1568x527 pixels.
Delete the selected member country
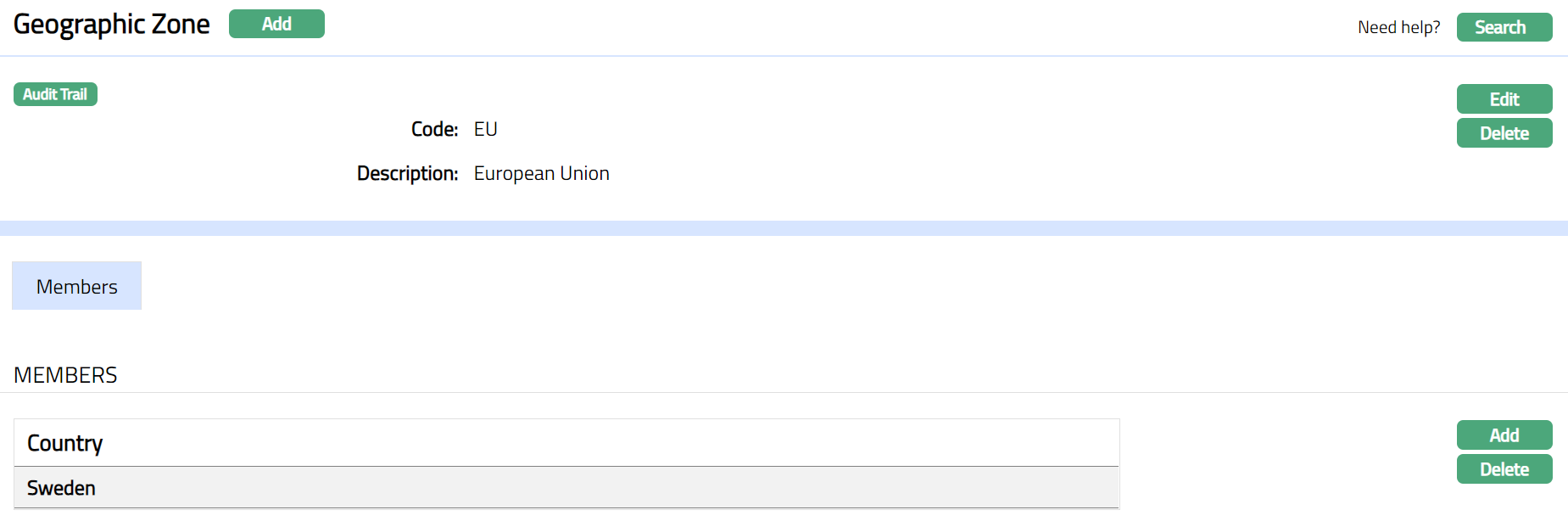(1504, 469)
